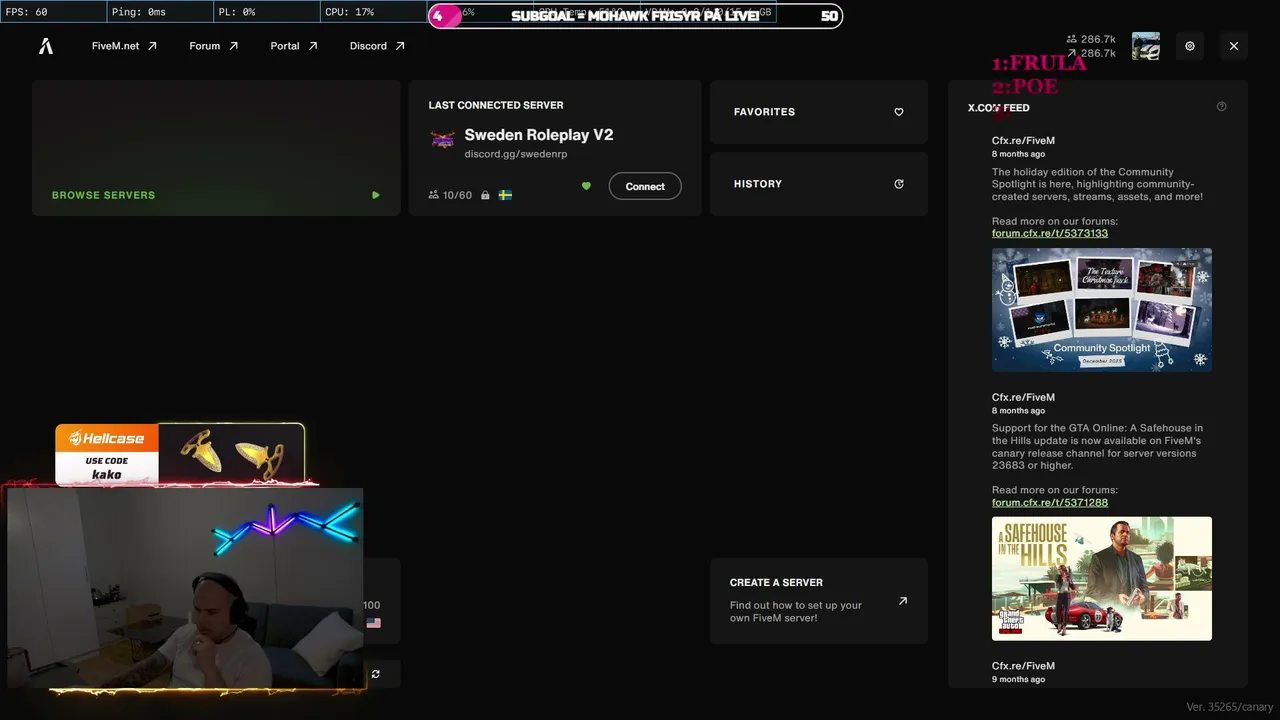This screenshot has height=720, width=1280.
Task: Open the Portal link
Action: (294, 46)
